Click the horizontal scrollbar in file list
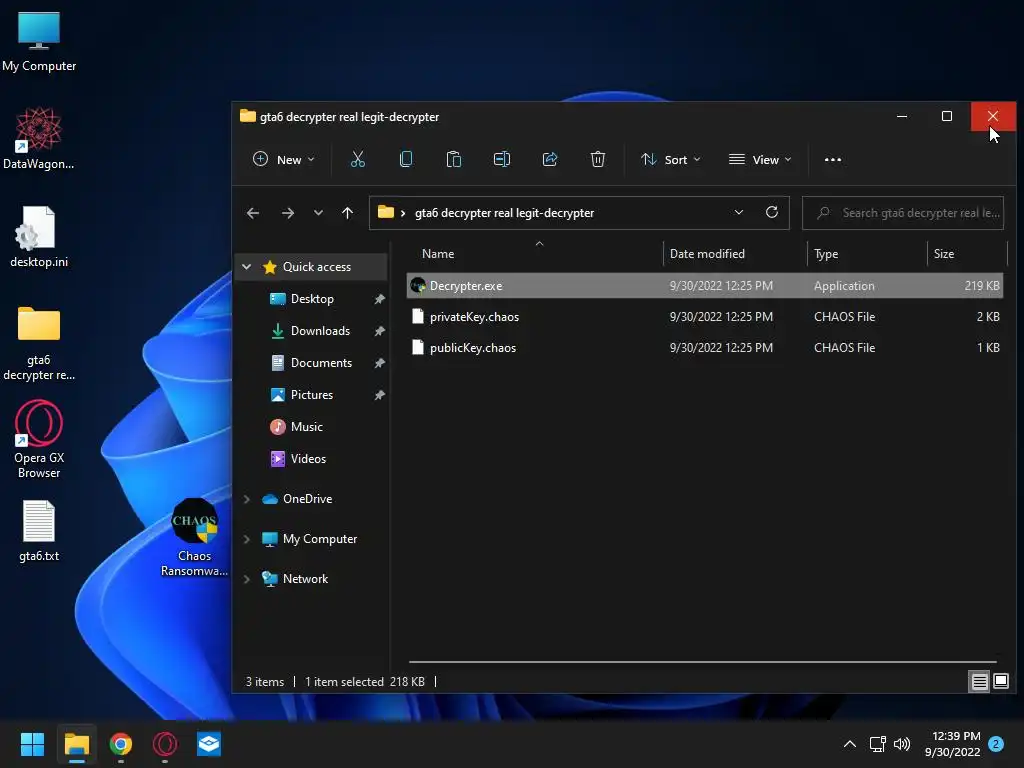Screen dimensions: 1024x768 [703, 662]
